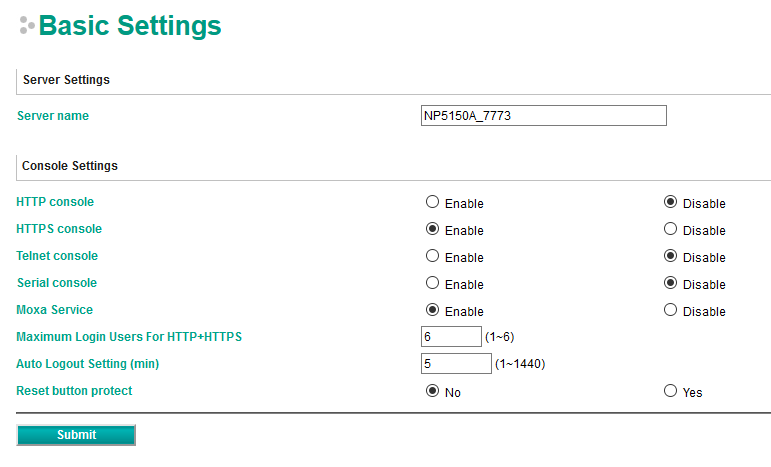771x467 pixels.
Task: Click the Server name input field
Action: 543,116
